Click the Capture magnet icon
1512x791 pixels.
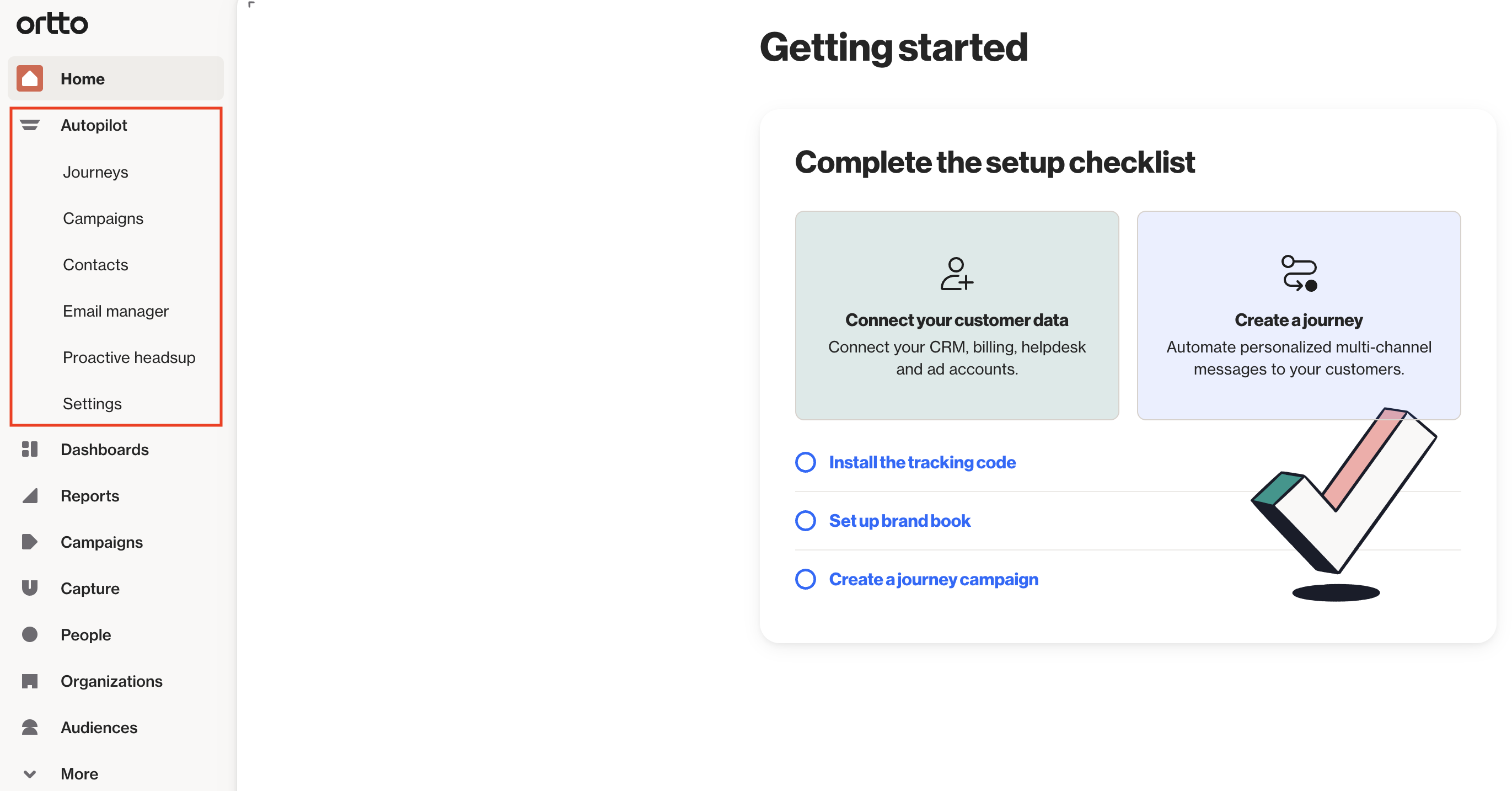tap(29, 588)
